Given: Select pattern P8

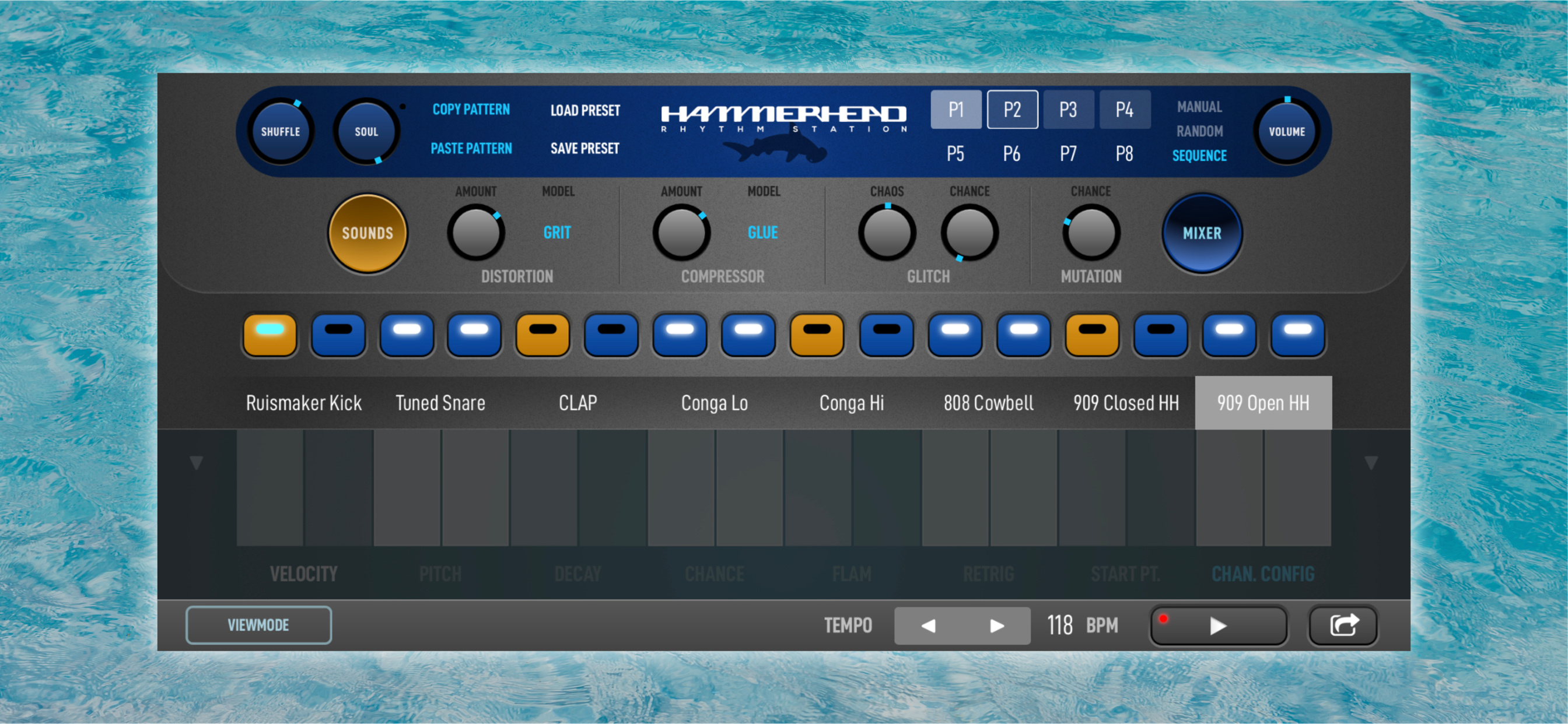Looking at the screenshot, I should click(x=1125, y=154).
